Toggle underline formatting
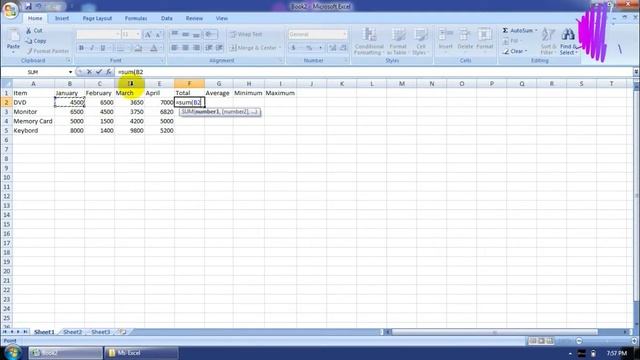This screenshot has height=360, width=640. coord(103,48)
